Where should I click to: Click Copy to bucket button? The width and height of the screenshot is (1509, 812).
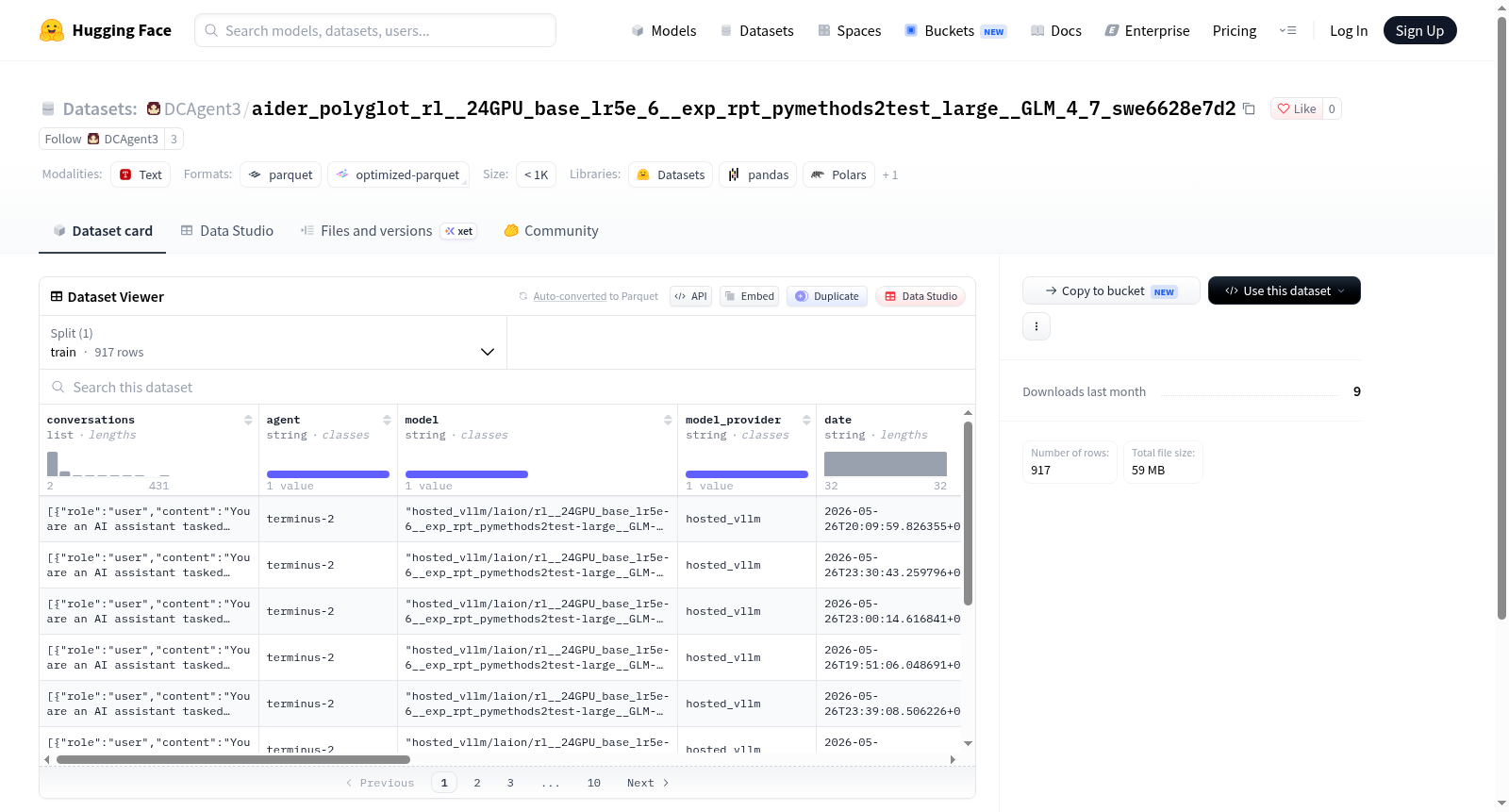pyautogui.click(x=1111, y=290)
